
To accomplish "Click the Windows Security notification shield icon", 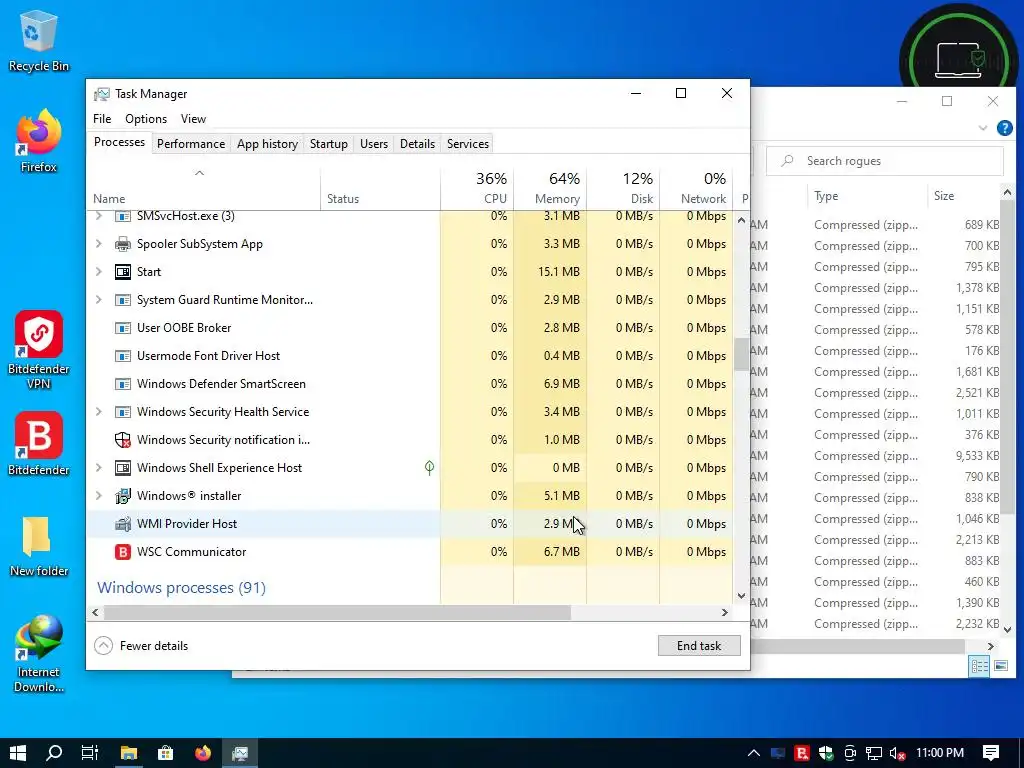I will [x=123, y=440].
